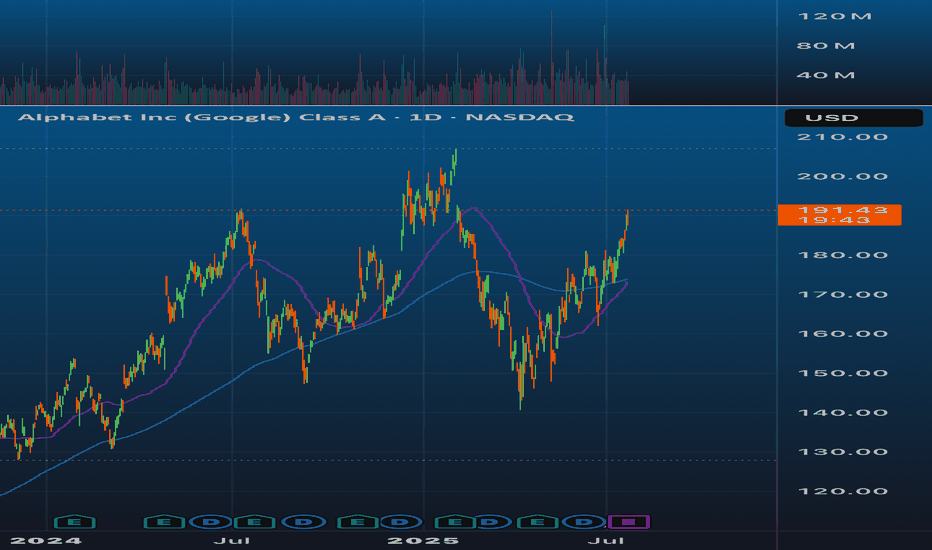Click the 140.00 price axis label
The width and height of the screenshot is (932, 550).
(x=842, y=413)
